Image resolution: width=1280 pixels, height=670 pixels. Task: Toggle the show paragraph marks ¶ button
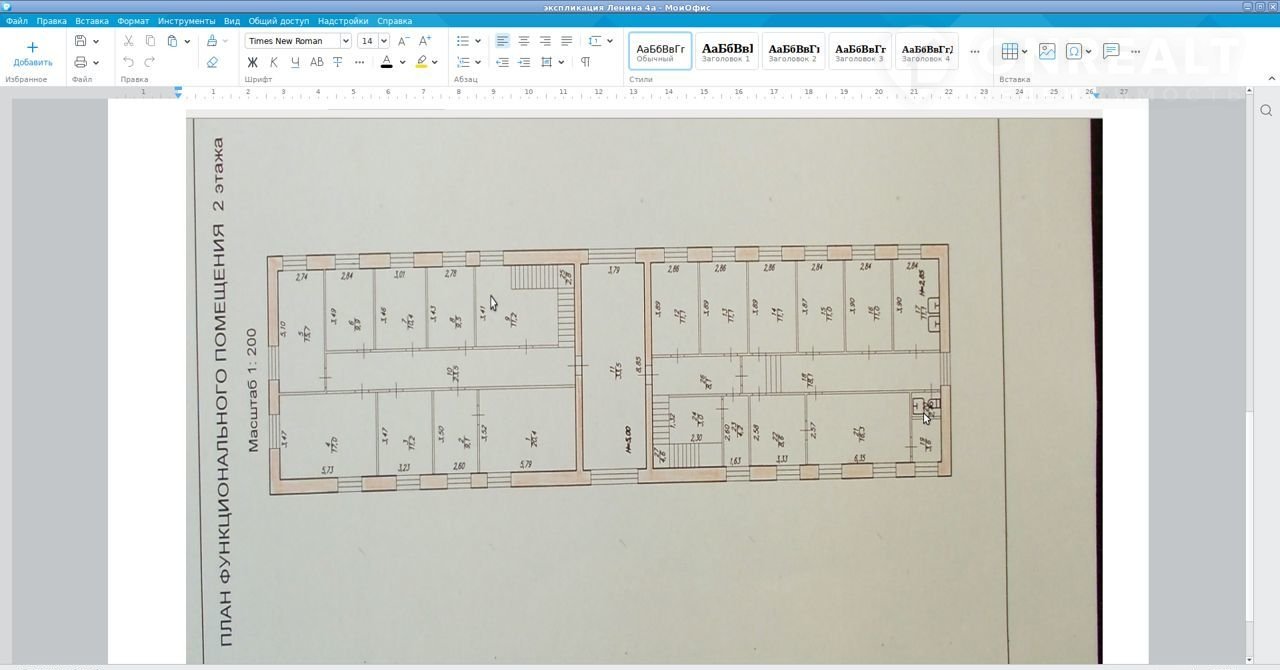coord(585,62)
